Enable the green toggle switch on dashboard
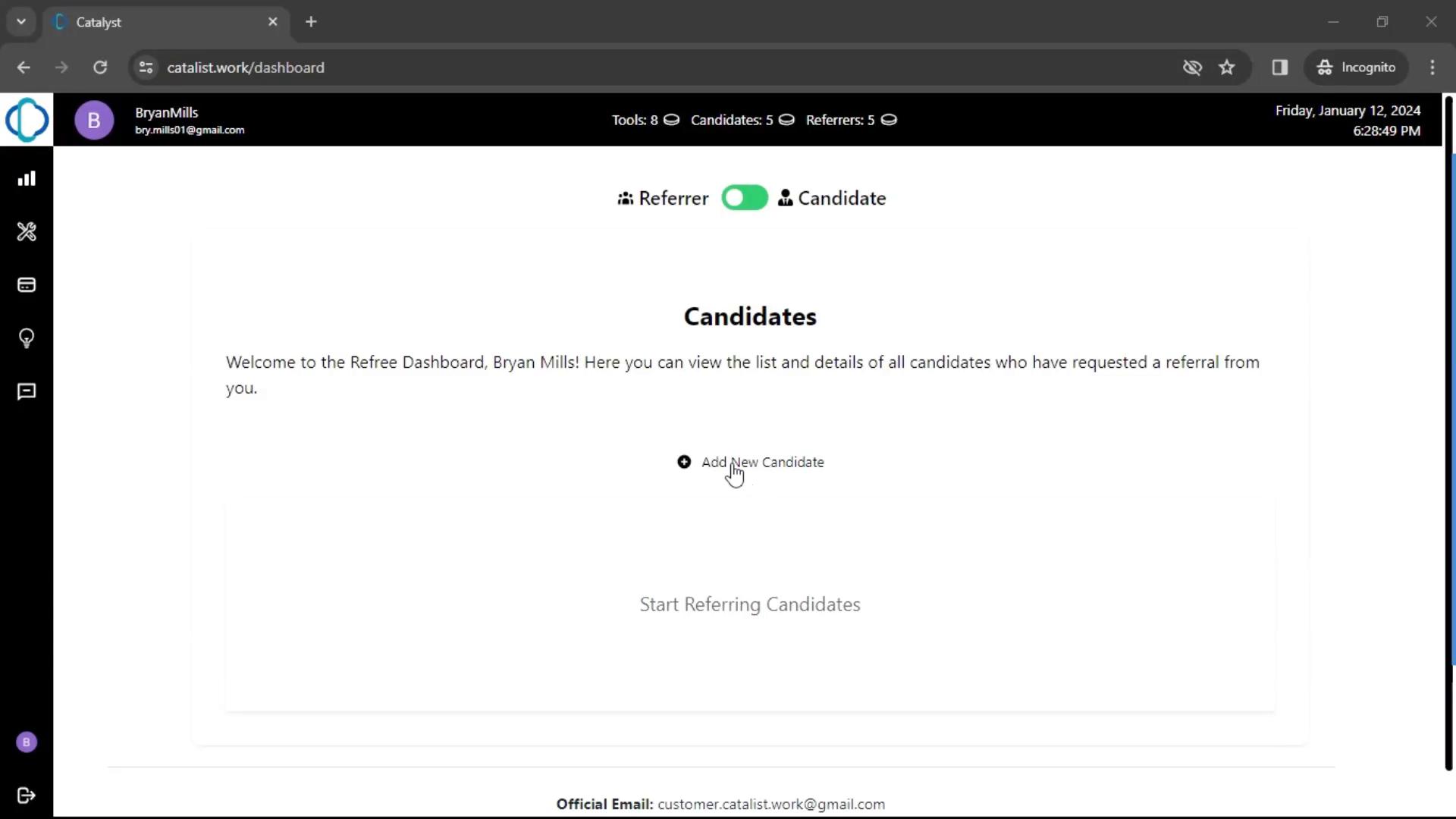This screenshot has height=819, width=1456. [x=745, y=197]
